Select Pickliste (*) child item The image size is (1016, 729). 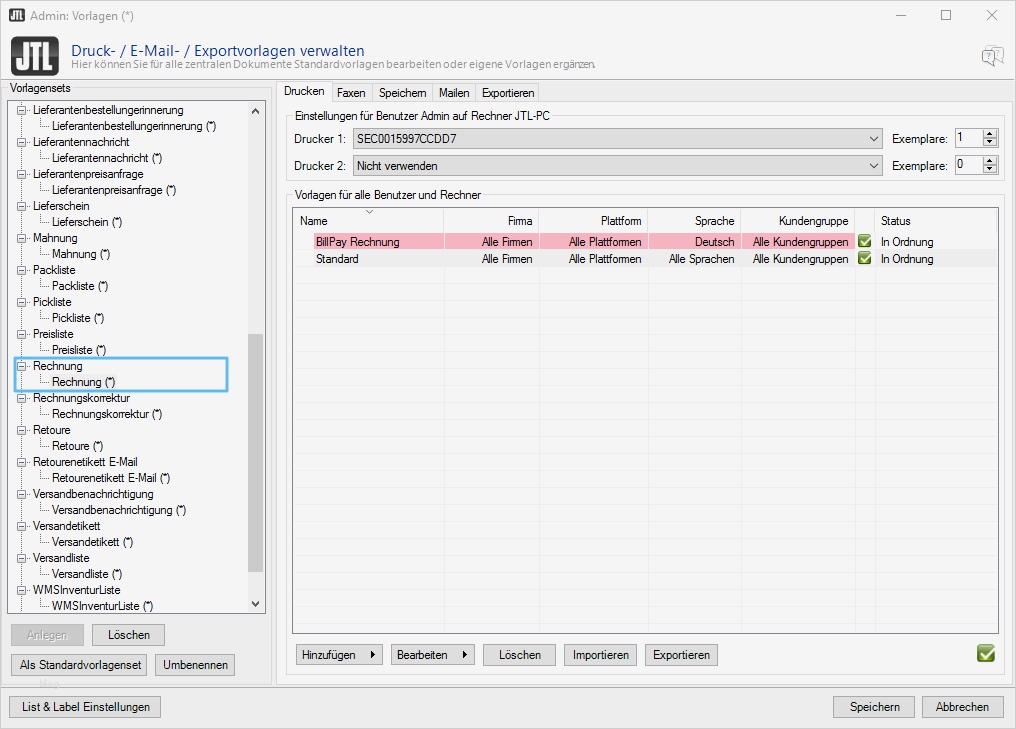click(x=78, y=318)
